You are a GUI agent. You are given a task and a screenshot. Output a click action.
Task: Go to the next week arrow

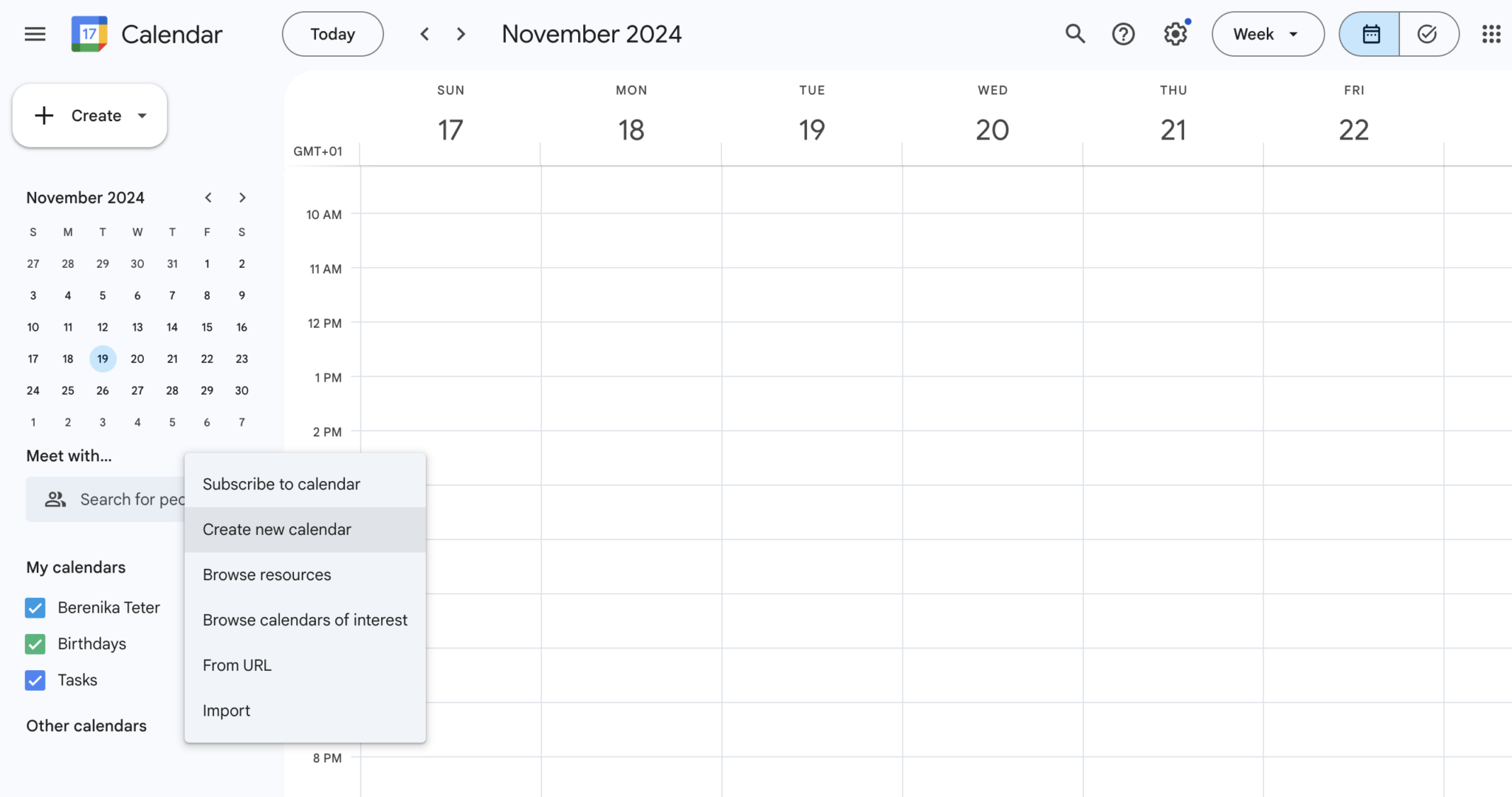(x=461, y=34)
